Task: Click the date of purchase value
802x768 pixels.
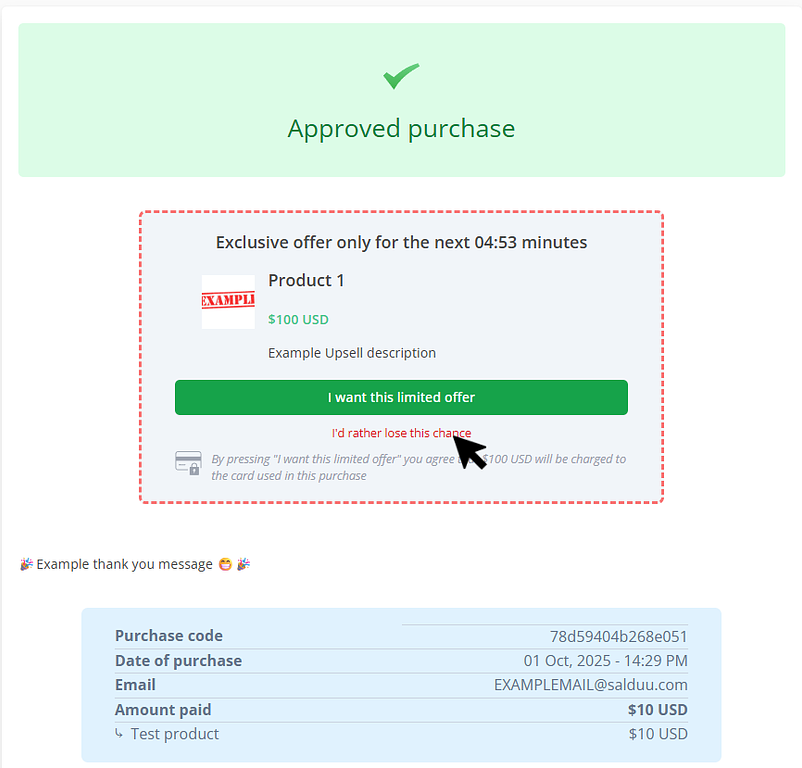Action: 605,660
